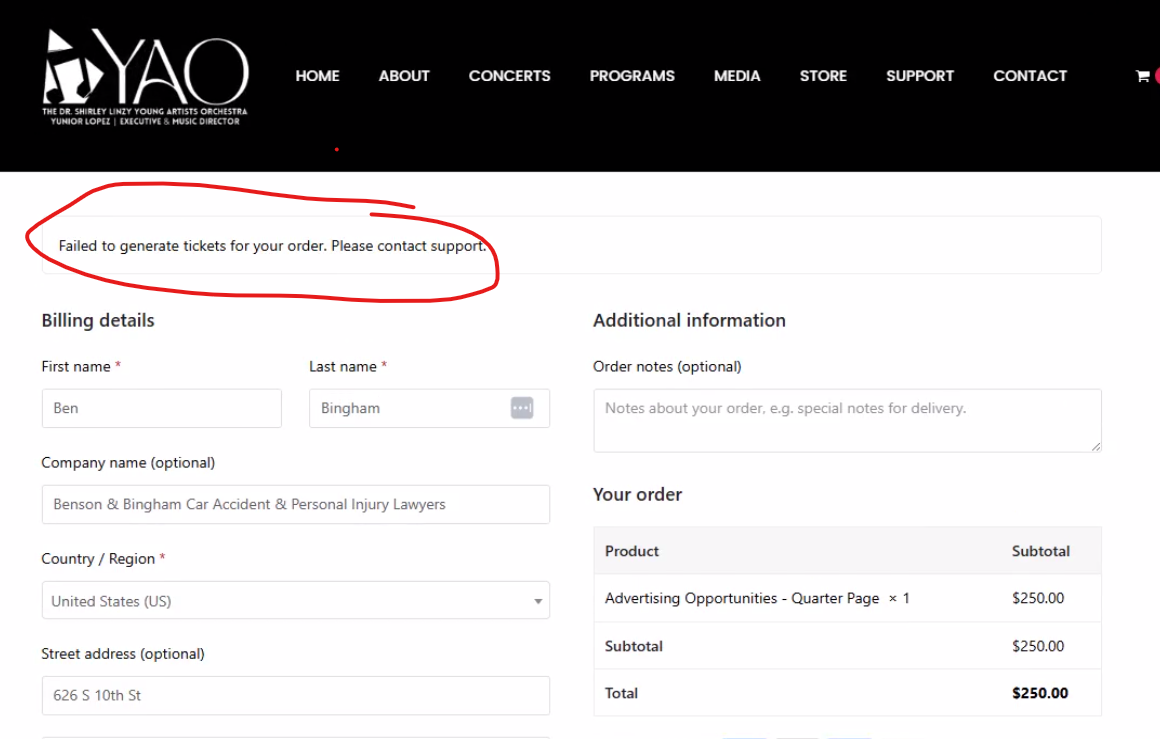Image resolution: width=1160 pixels, height=739 pixels.
Task: Click autofill icon in Last name field
Action: pyautogui.click(x=522, y=408)
